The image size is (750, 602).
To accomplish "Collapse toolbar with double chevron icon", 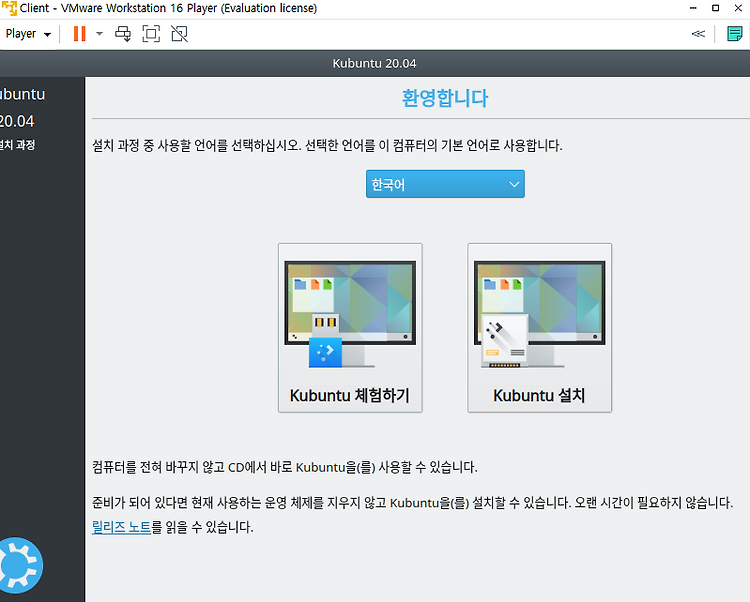I will (698, 33).
